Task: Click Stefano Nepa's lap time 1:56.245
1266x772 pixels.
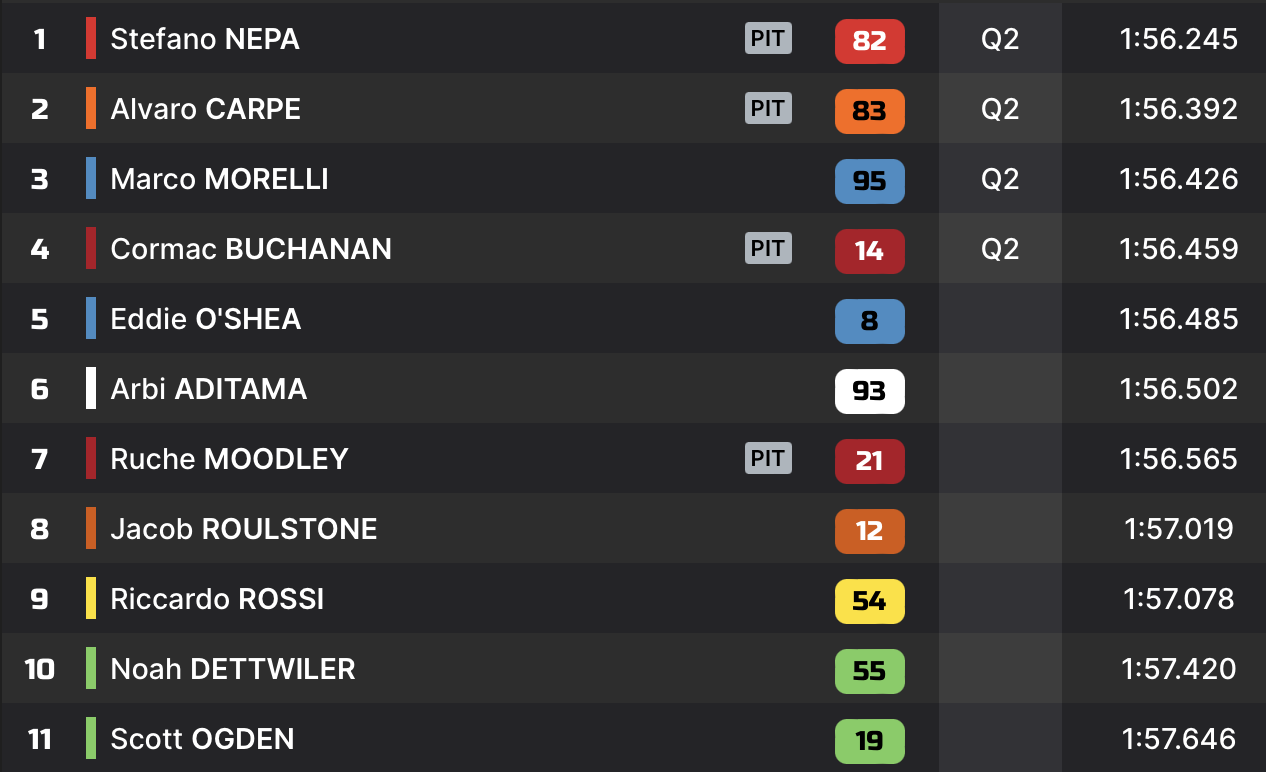Action: click(x=1178, y=39)
